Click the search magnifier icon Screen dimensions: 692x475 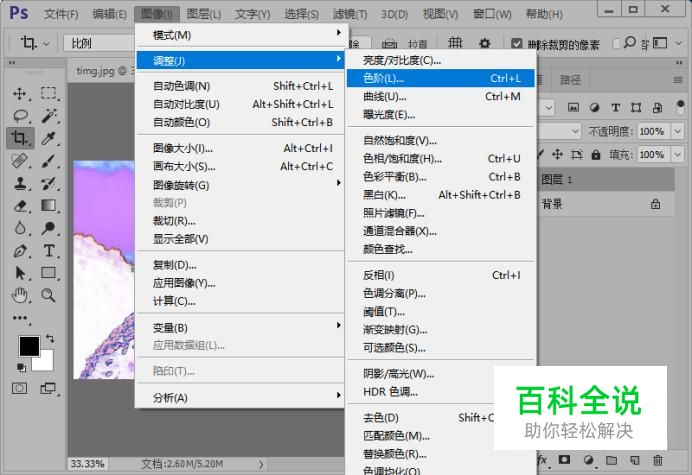pos(630,42)
